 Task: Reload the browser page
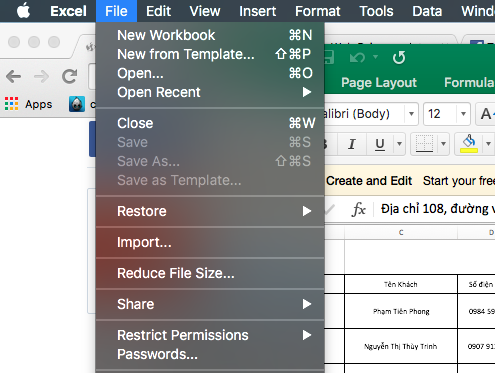pos(69,76)
